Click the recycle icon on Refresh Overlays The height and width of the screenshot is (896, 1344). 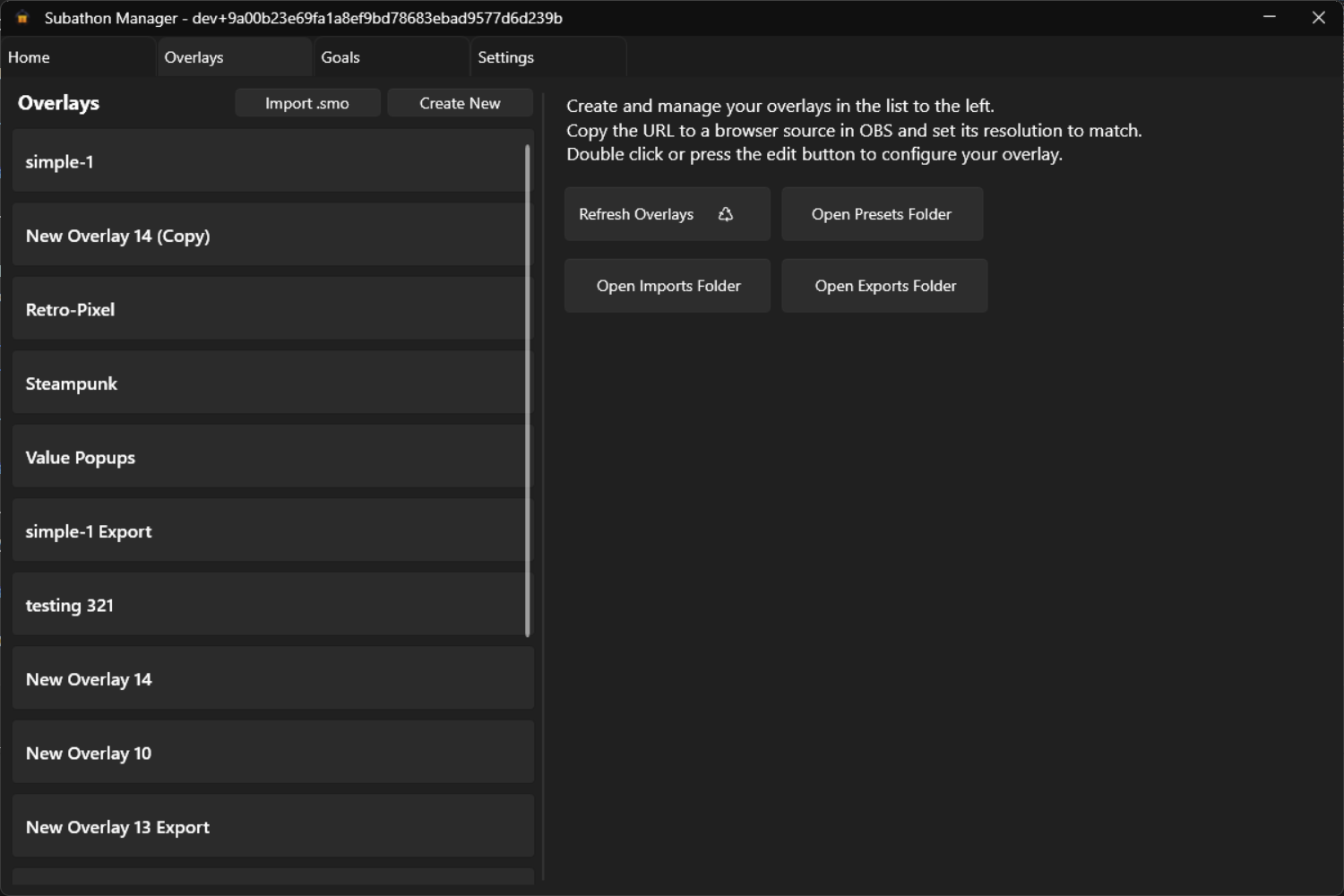coord(726,214)
